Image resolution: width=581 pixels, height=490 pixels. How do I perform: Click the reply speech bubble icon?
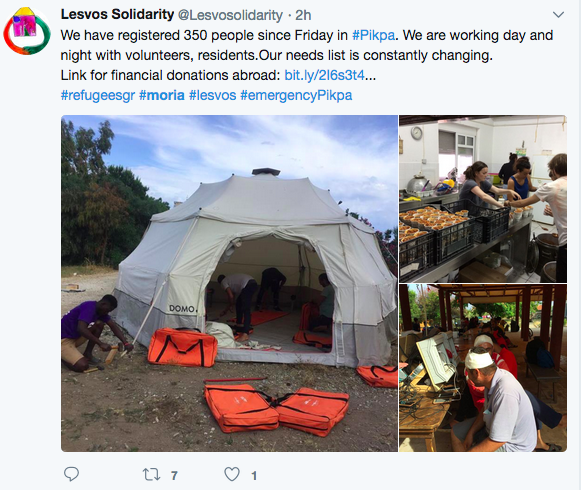click(71, 474)
